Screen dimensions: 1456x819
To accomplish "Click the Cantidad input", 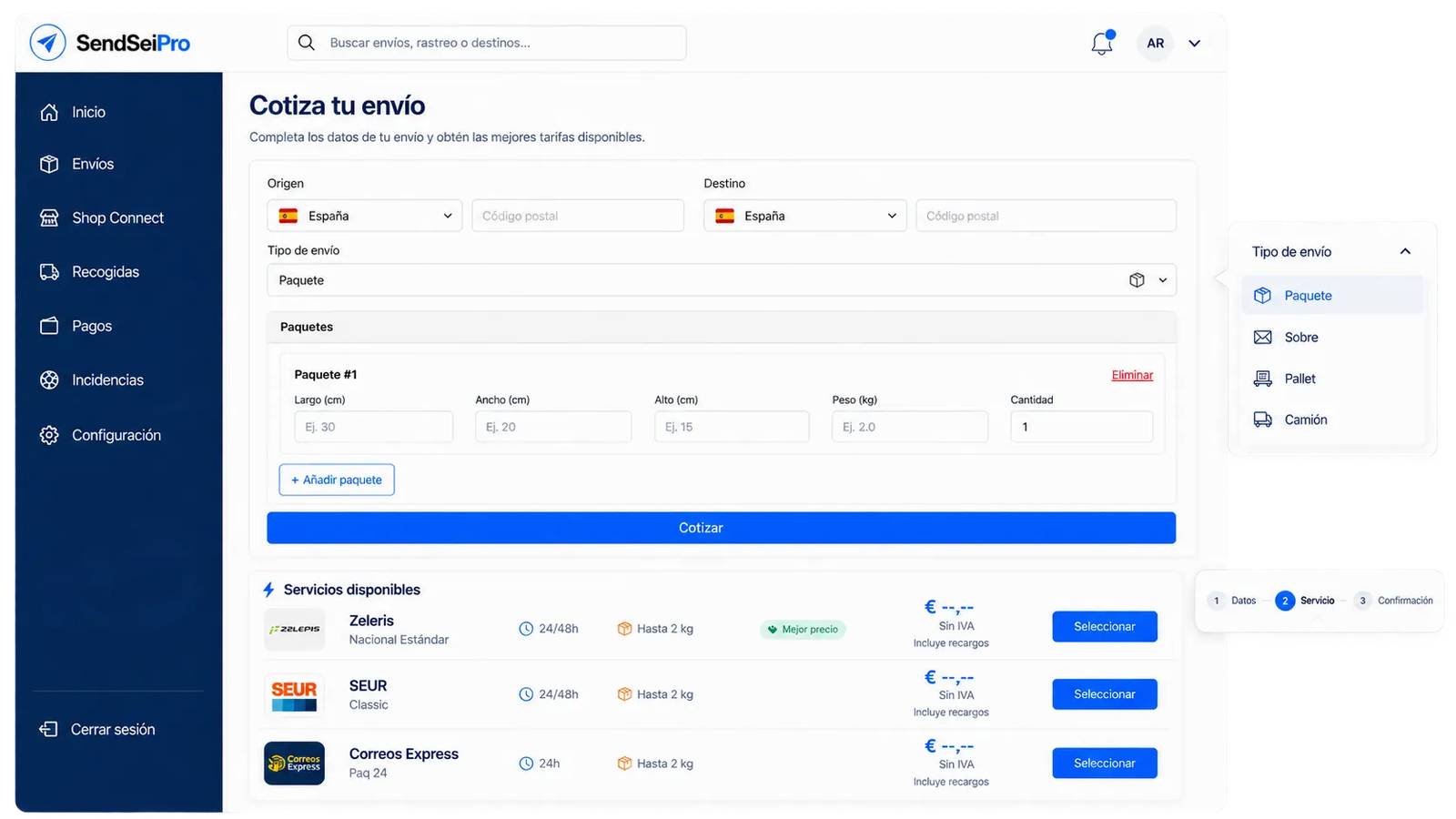I will pos(1081,427).
